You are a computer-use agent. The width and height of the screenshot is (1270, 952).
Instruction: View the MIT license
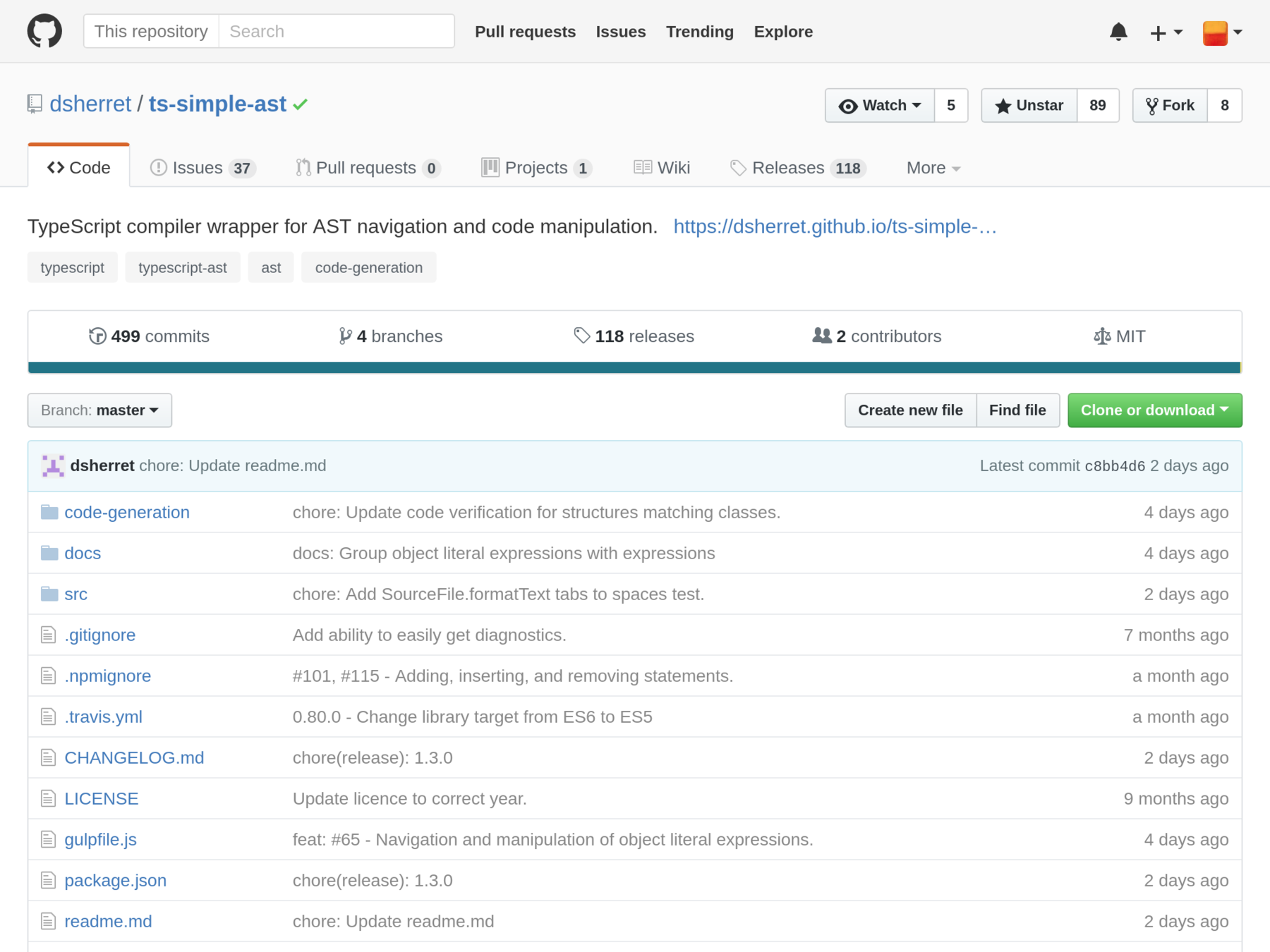click(1119, 336)
